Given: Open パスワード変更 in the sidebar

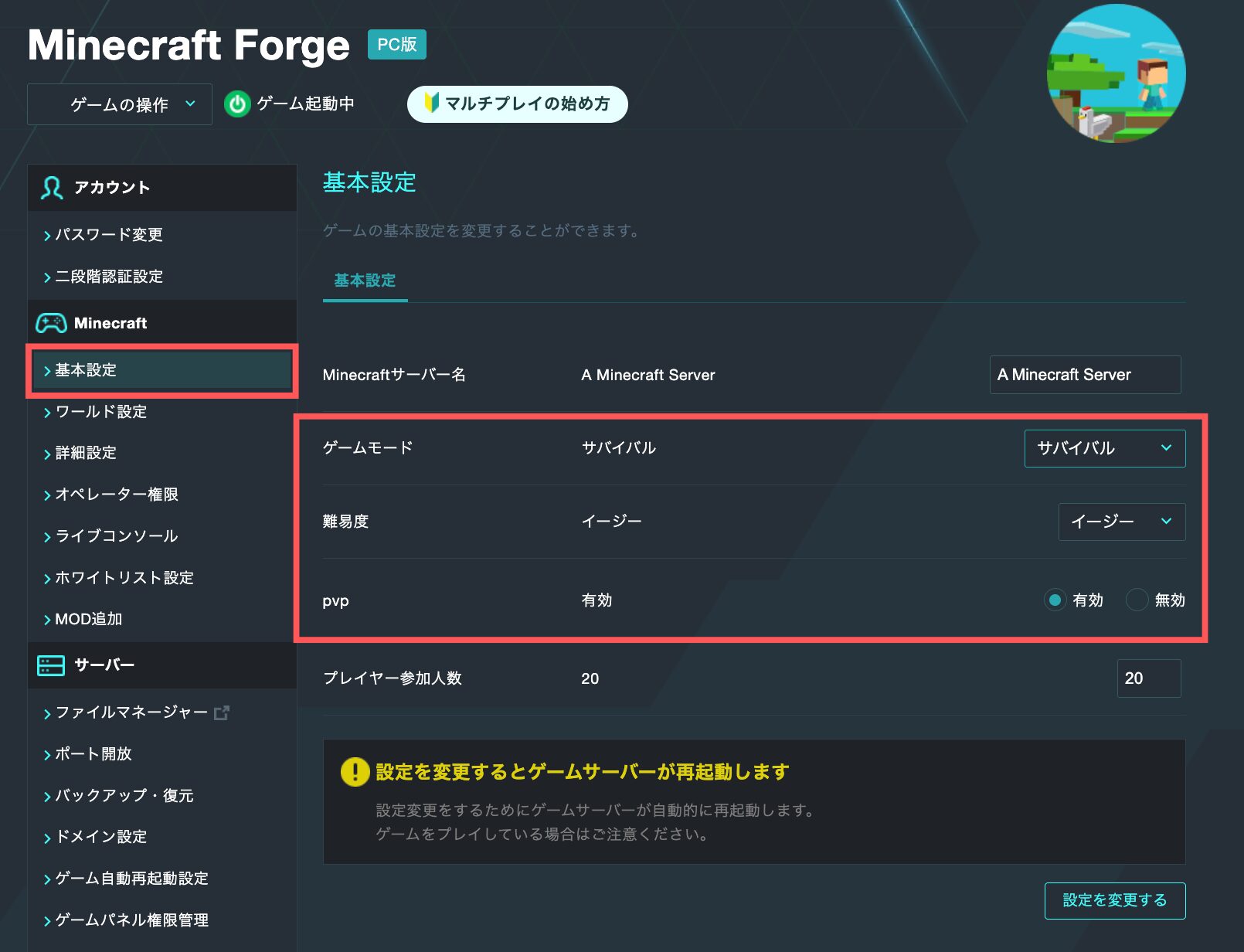Looking at the screenshot, I should [x=108, y=235].
